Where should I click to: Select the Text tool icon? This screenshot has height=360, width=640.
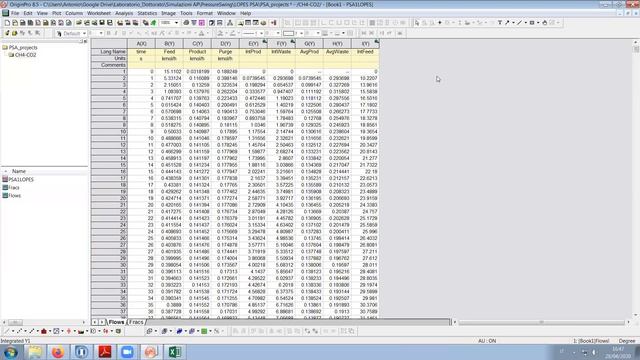coord(500,23)
